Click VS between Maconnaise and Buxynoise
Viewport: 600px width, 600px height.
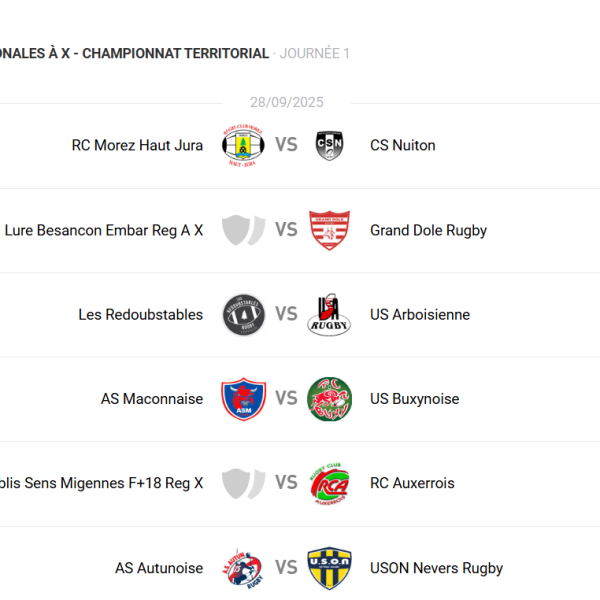tap(286, 399)
